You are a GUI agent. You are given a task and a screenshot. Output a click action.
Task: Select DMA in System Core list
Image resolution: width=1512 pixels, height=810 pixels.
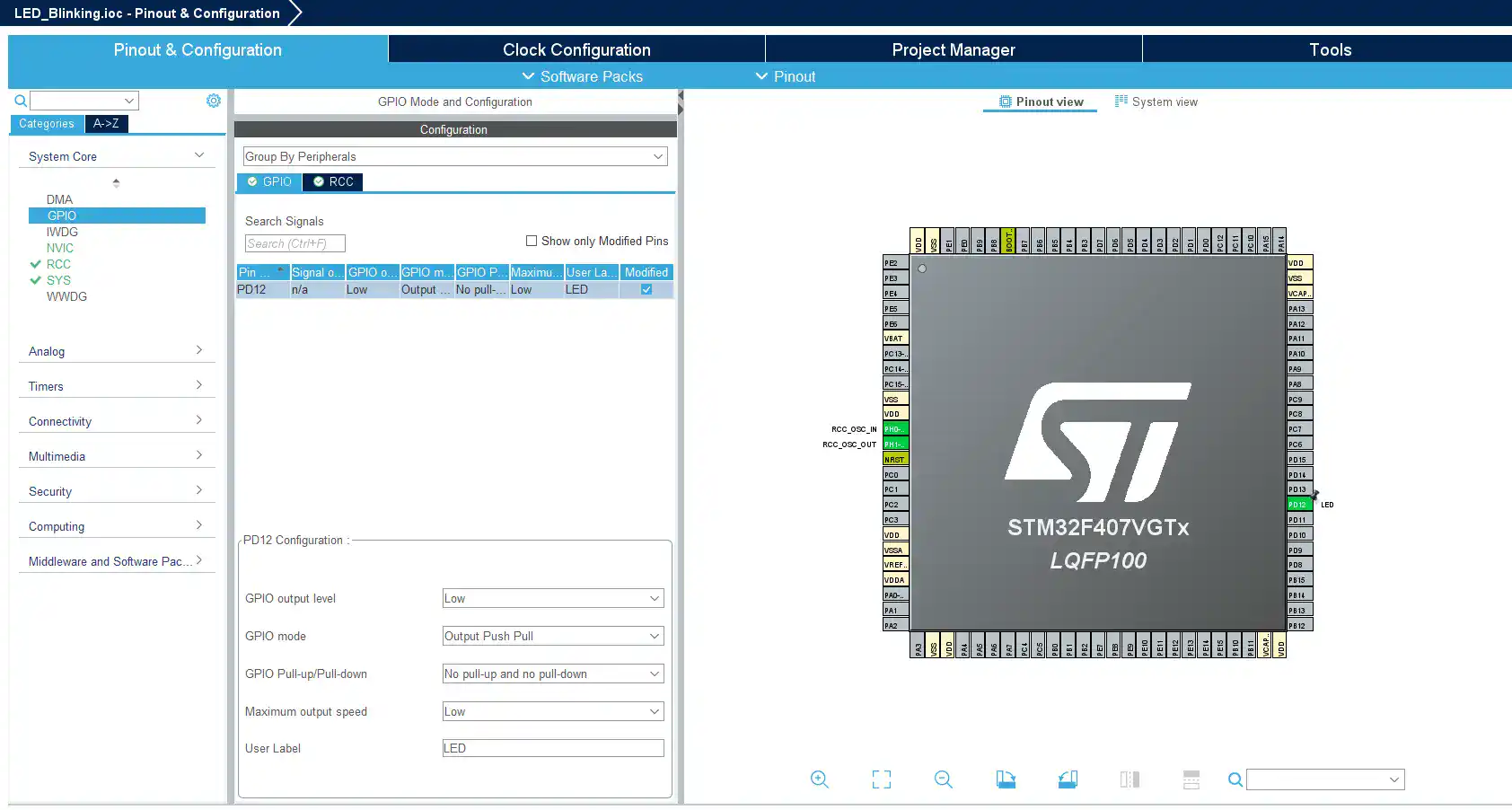pos(59,199)
